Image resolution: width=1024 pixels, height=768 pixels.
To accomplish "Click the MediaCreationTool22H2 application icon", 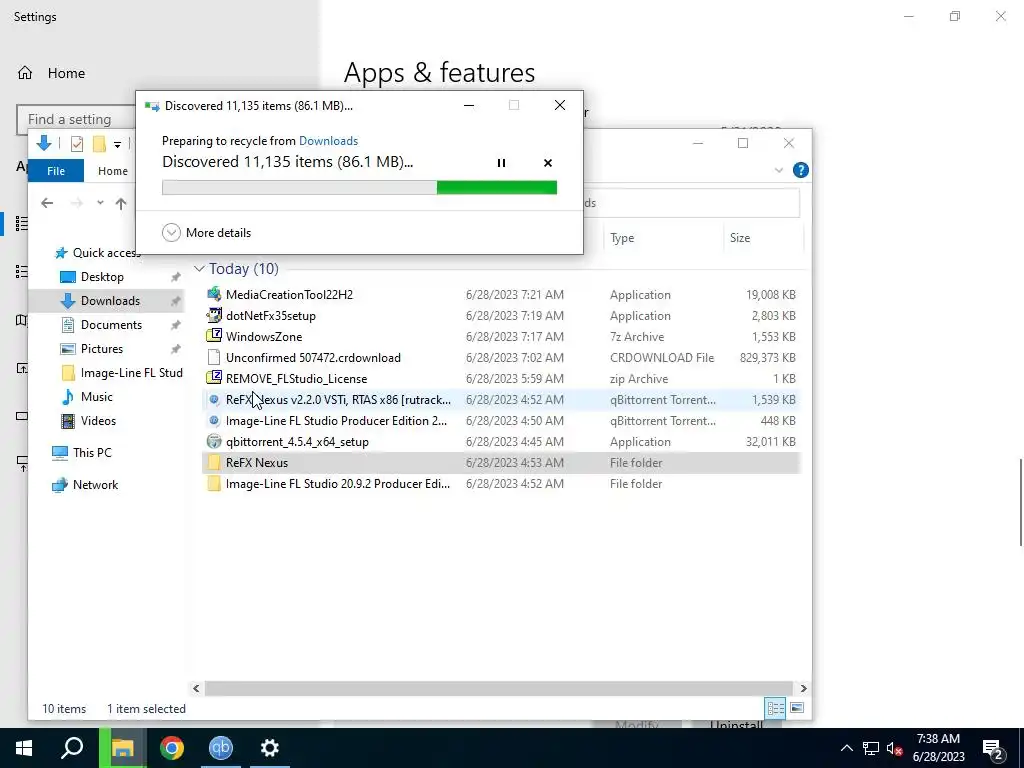I will 214,294.
